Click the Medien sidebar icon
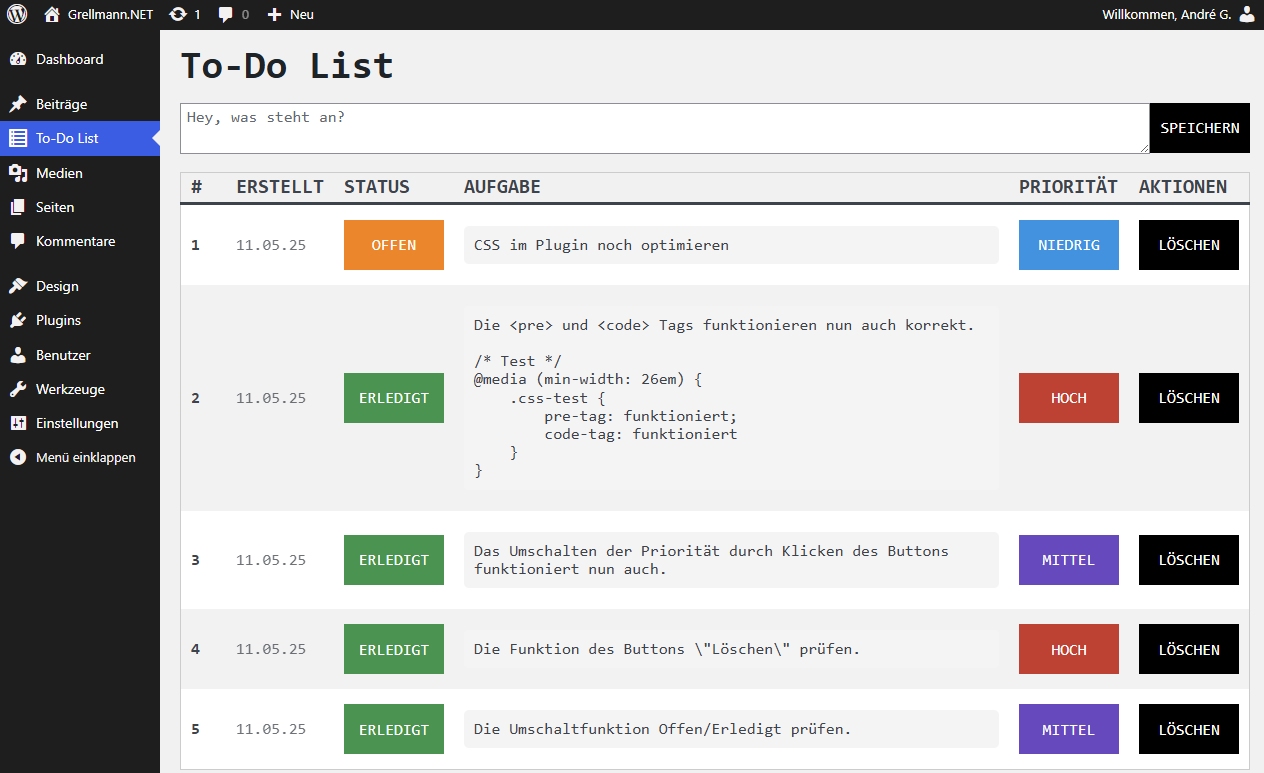Screen dimensions: 1264x773 [18, 174]
